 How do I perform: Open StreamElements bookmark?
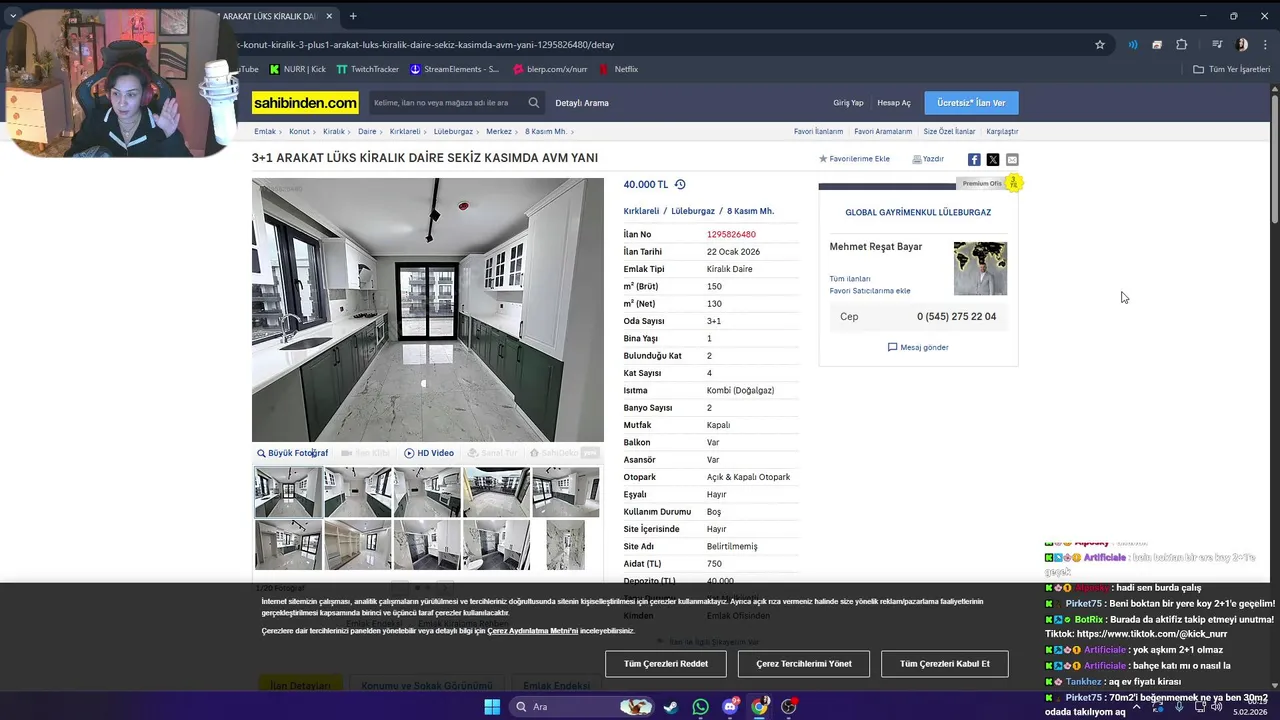tap(455, 70)
